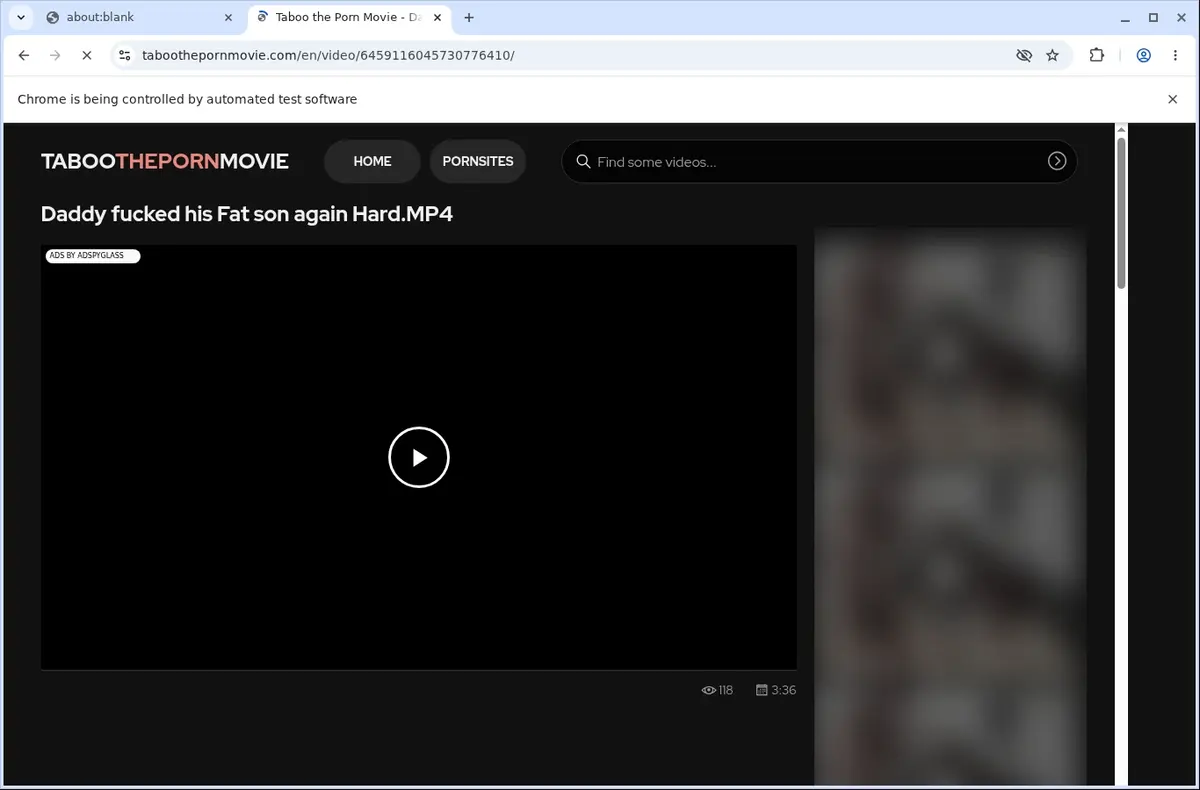The height and width of the screenshot is (790, 1200).
Task: Stop loading the page with X icon
Action: [86, 56]
